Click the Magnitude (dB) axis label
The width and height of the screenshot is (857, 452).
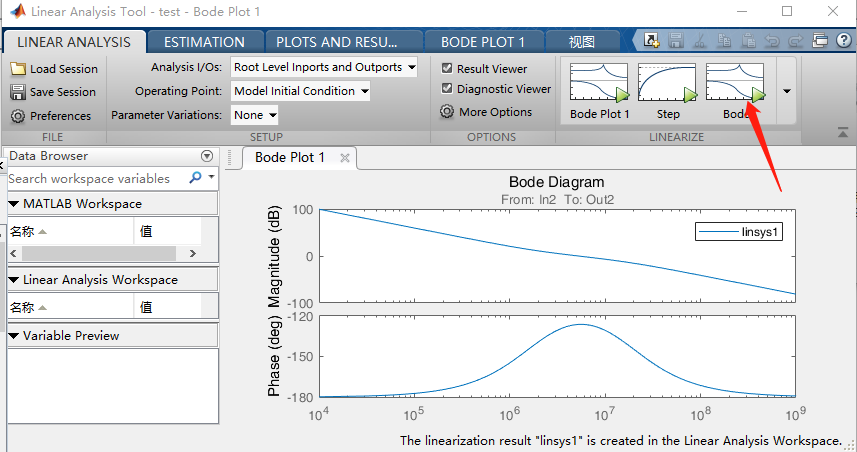point(274,257)
